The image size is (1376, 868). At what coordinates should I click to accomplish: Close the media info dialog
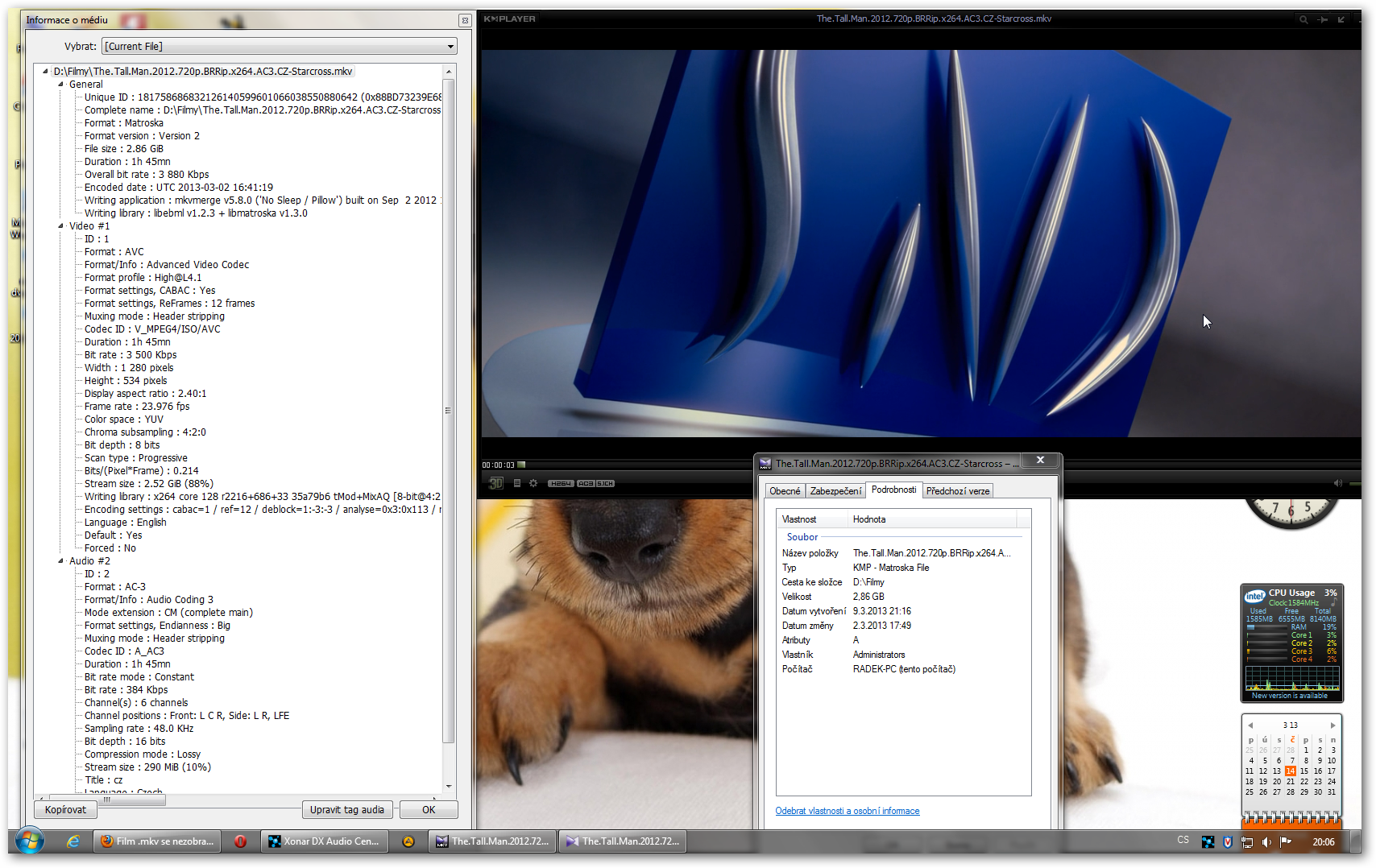pyautogui.click(x=465, y=20)
